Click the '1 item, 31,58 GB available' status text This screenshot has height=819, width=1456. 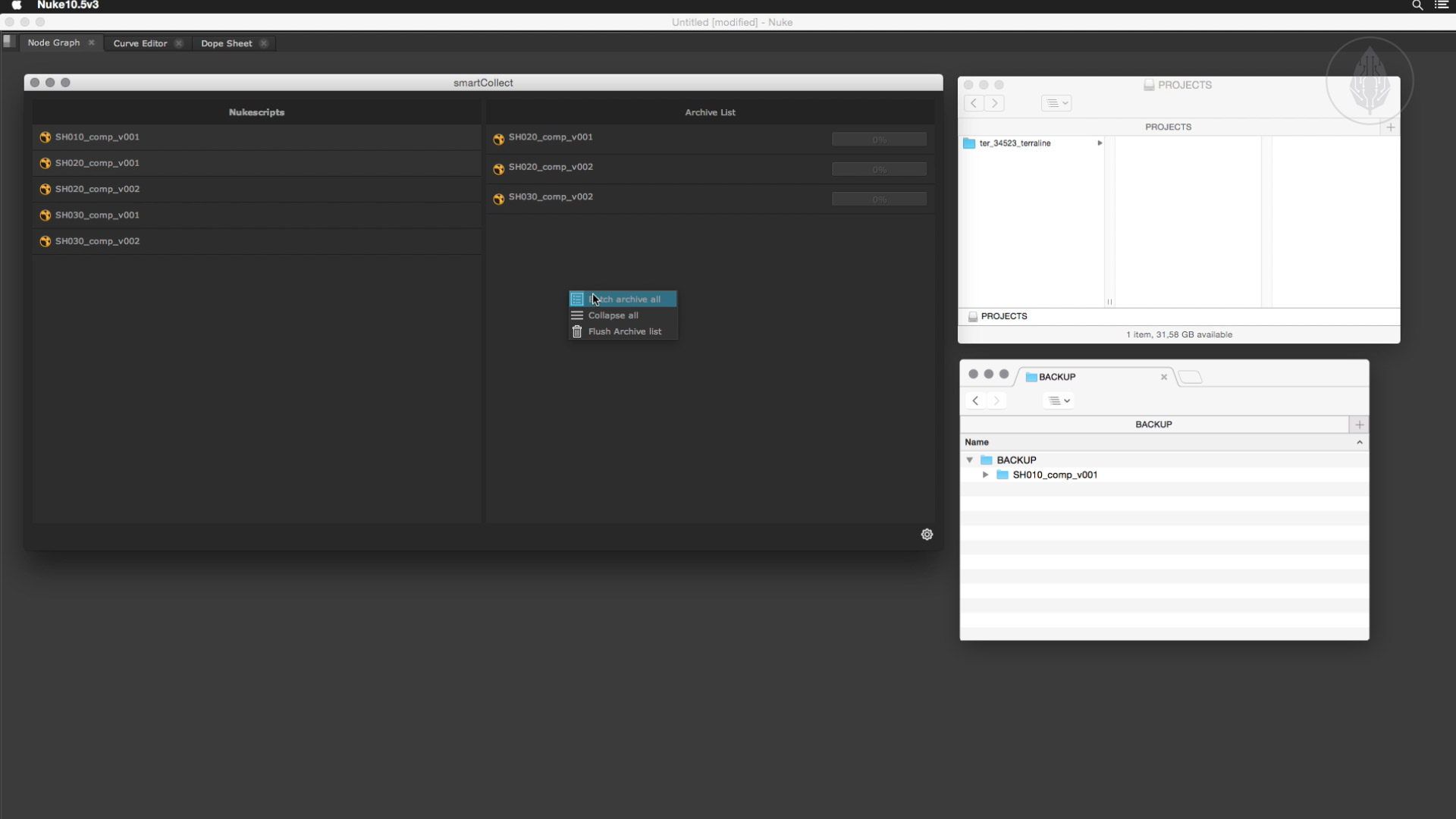coord(1179,334)
